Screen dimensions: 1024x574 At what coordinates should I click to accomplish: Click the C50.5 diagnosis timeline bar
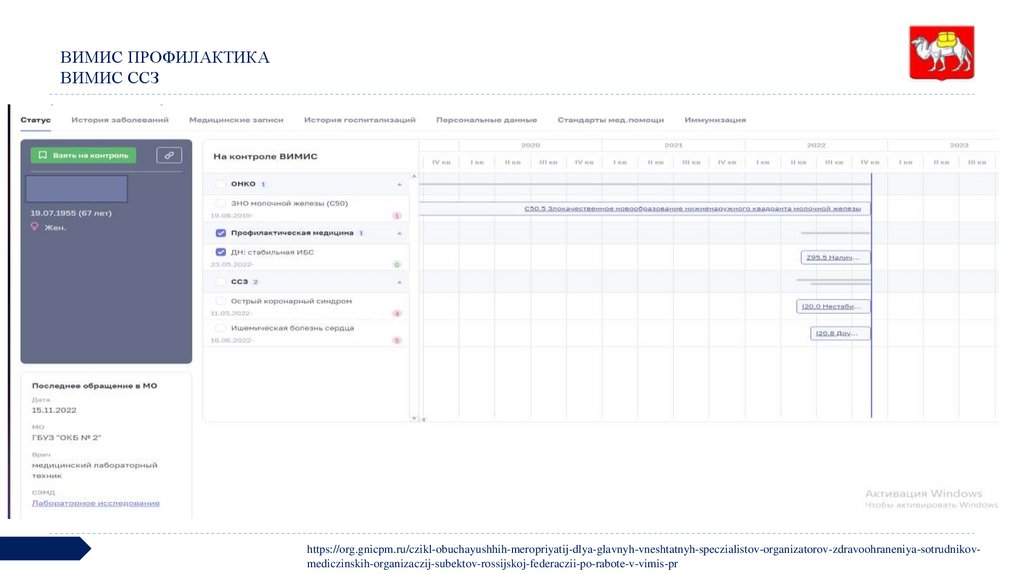pos(645,209)
